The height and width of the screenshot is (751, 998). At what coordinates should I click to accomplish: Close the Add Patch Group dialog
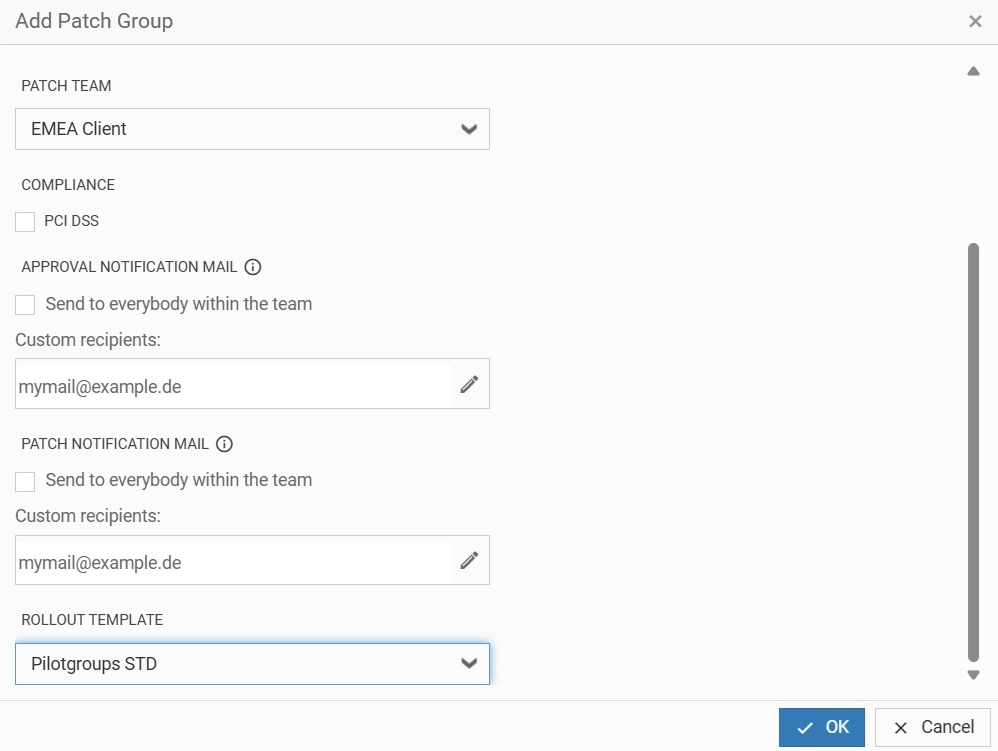(975, 21)
